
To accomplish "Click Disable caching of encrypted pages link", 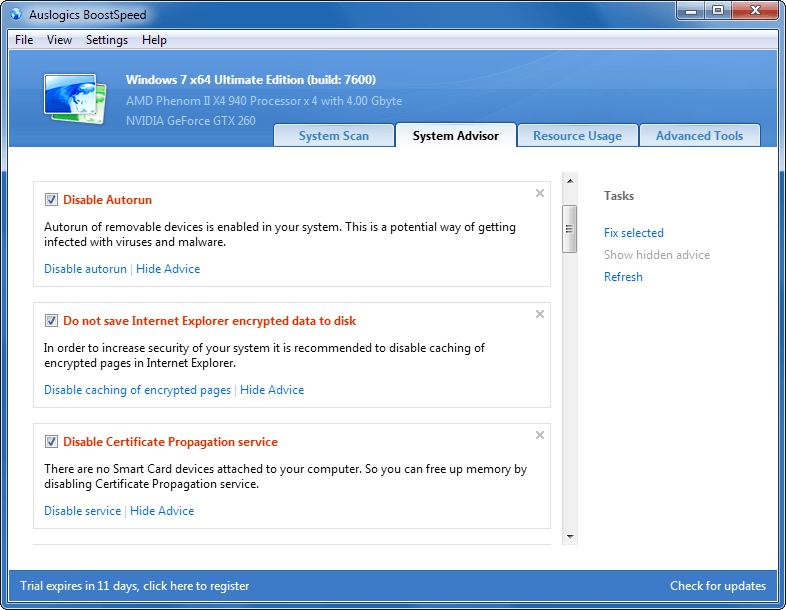I will [137, 390].
